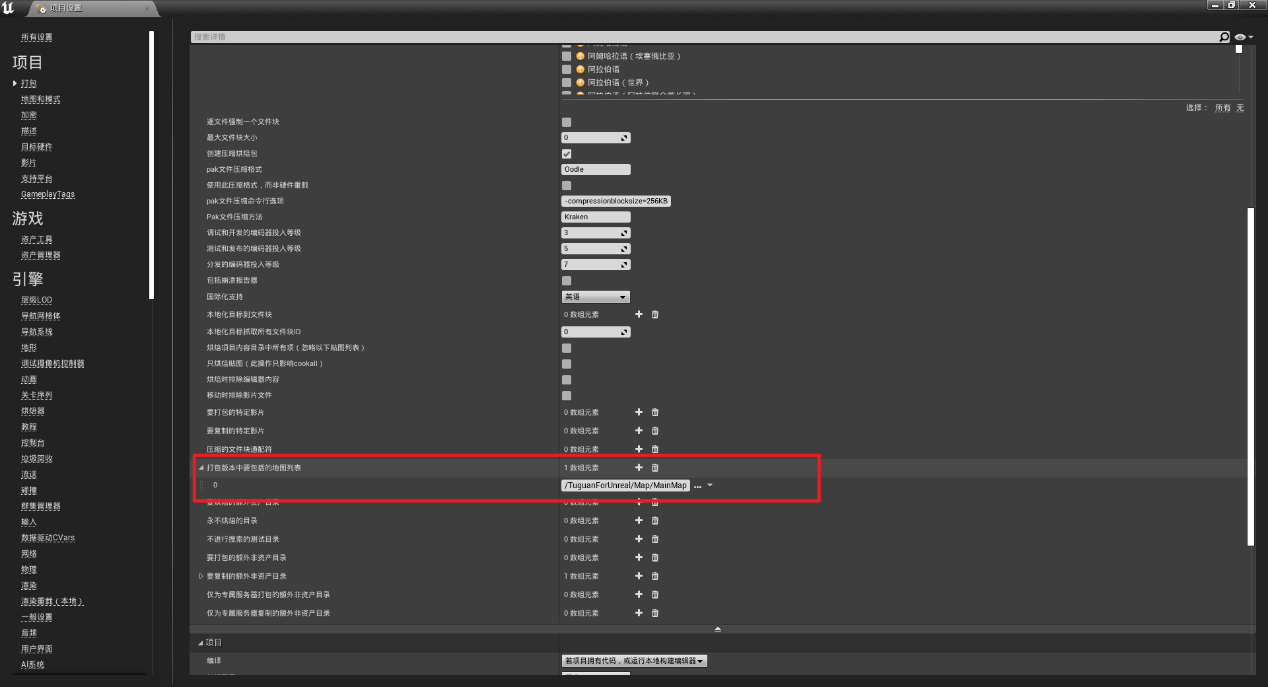Click the trash icon for 要打包的特定影片
This screenshot has height=687, width=1268.
[x=655, y=412]
